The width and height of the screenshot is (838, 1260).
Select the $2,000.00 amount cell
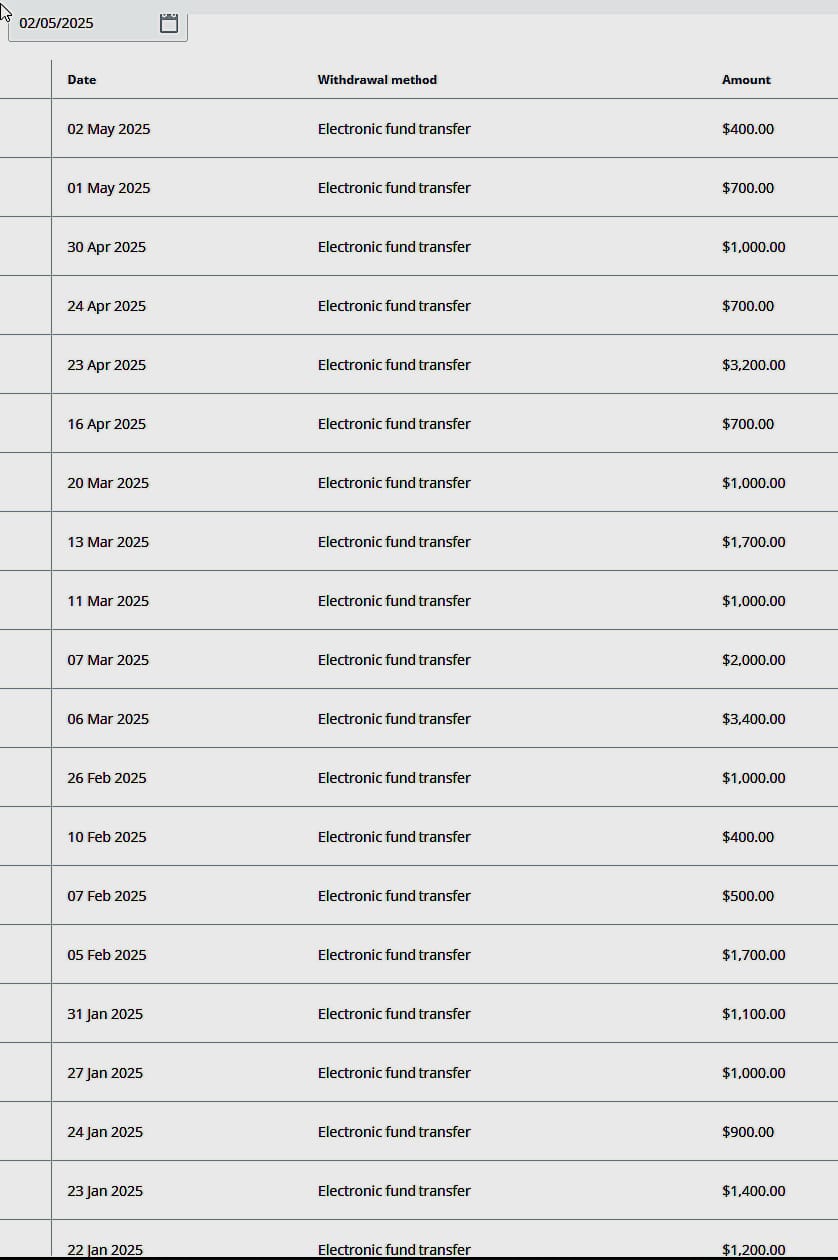[753, 660]
